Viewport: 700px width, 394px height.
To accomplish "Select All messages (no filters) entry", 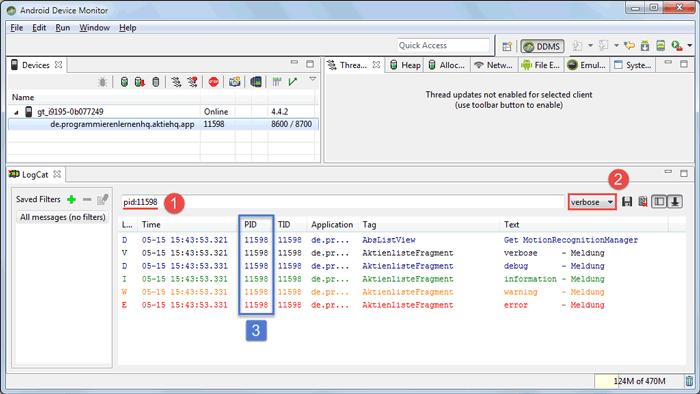I will [62, 217].
